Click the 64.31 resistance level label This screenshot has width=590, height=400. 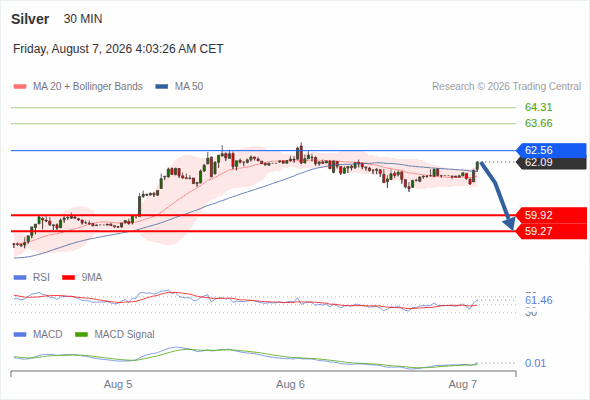pos(538,107)
